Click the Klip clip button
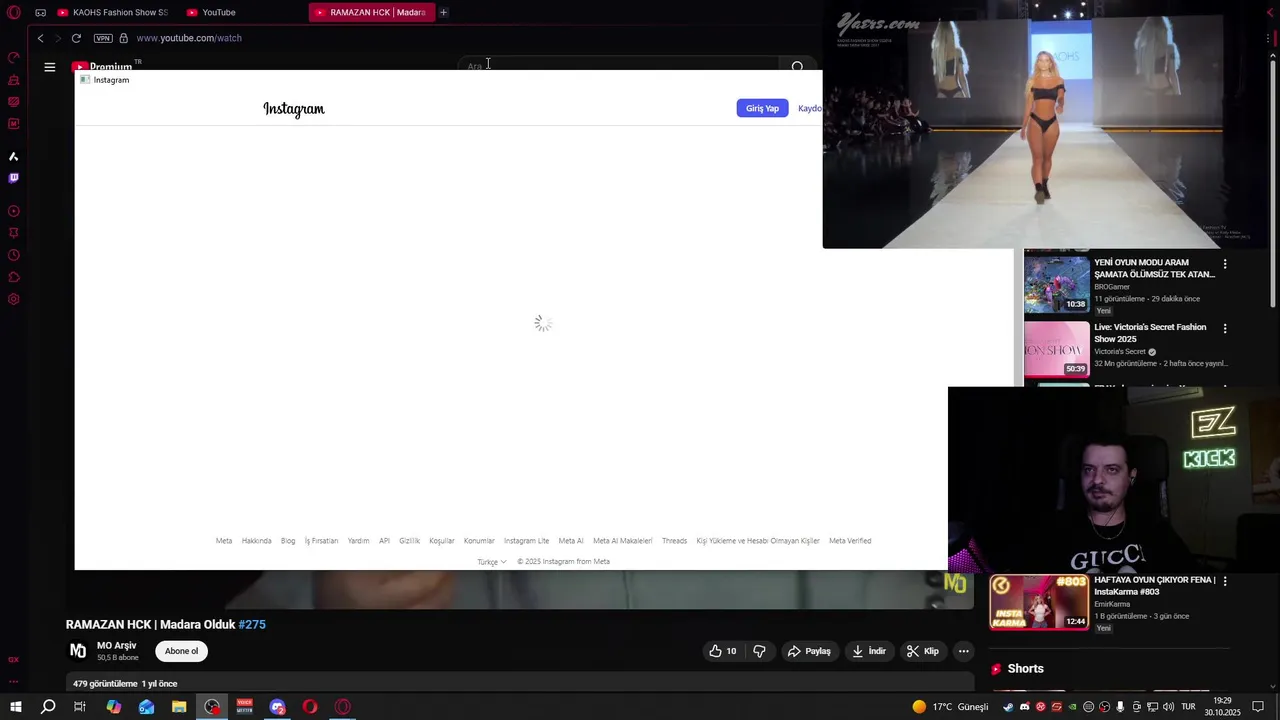This screenshot has width=1280, height=720. click(922, 651)
